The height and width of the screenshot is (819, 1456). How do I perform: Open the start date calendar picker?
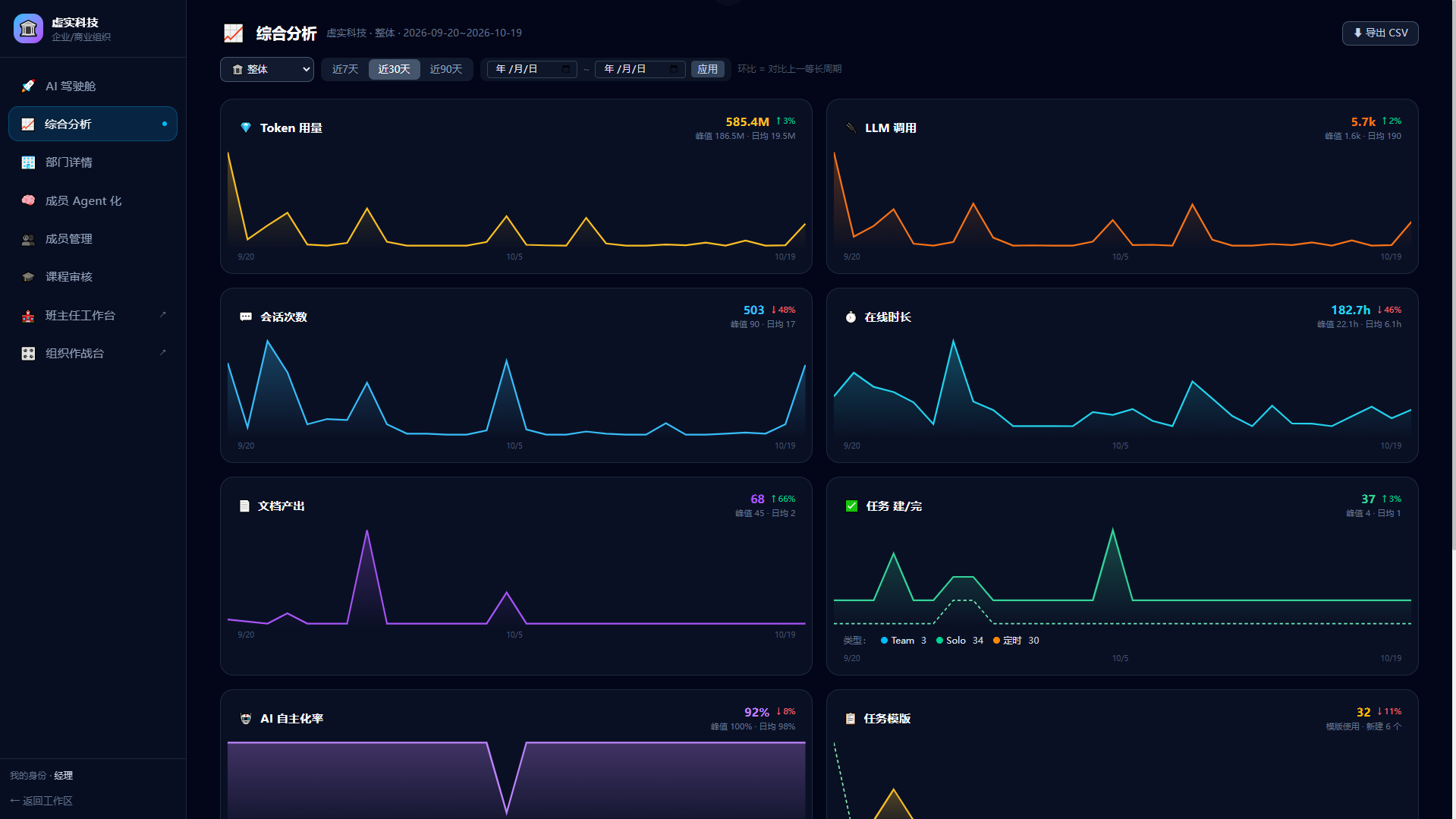click(x=566, y=69)
